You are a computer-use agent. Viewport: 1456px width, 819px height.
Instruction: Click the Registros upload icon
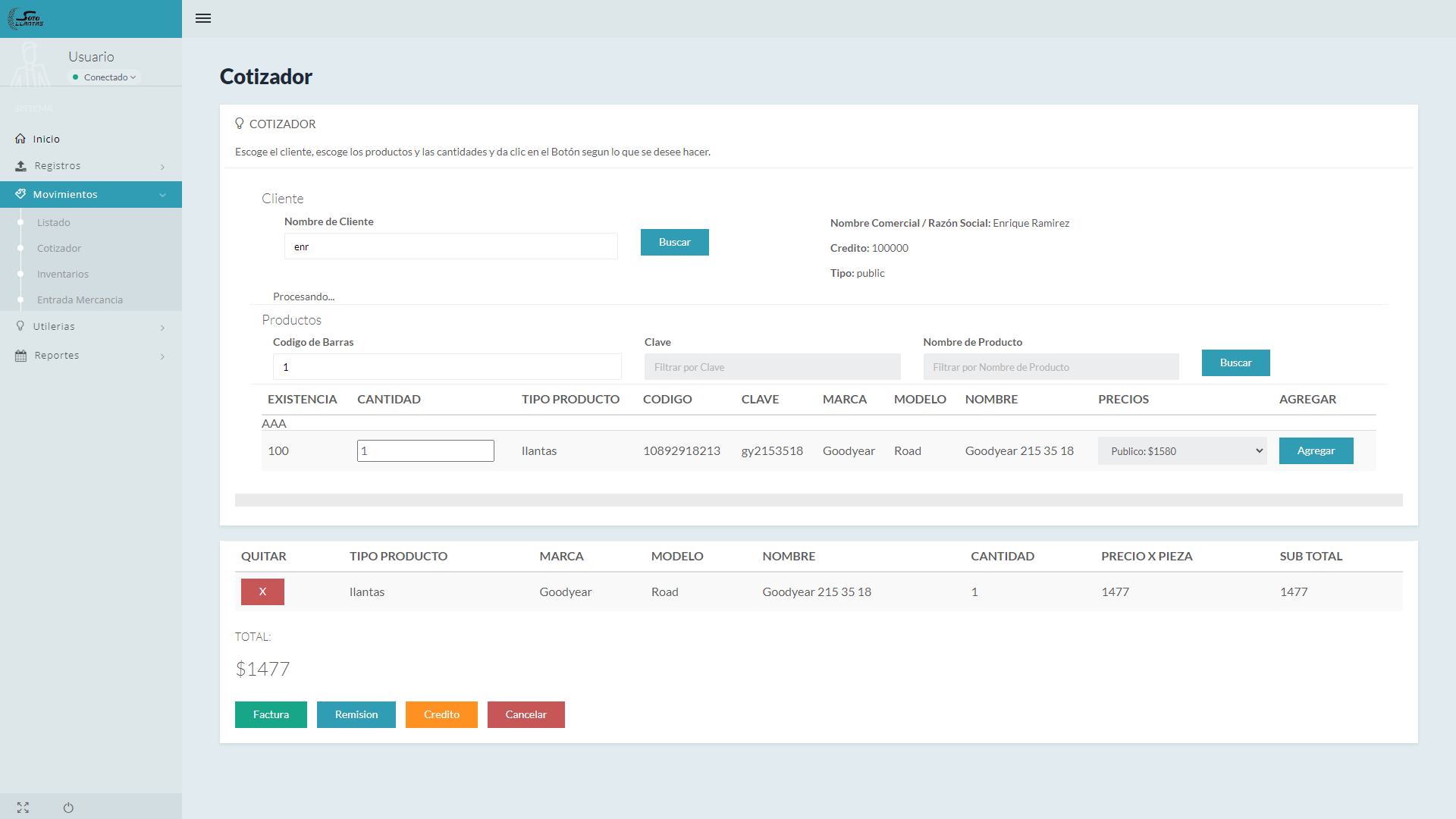(20, 166)
